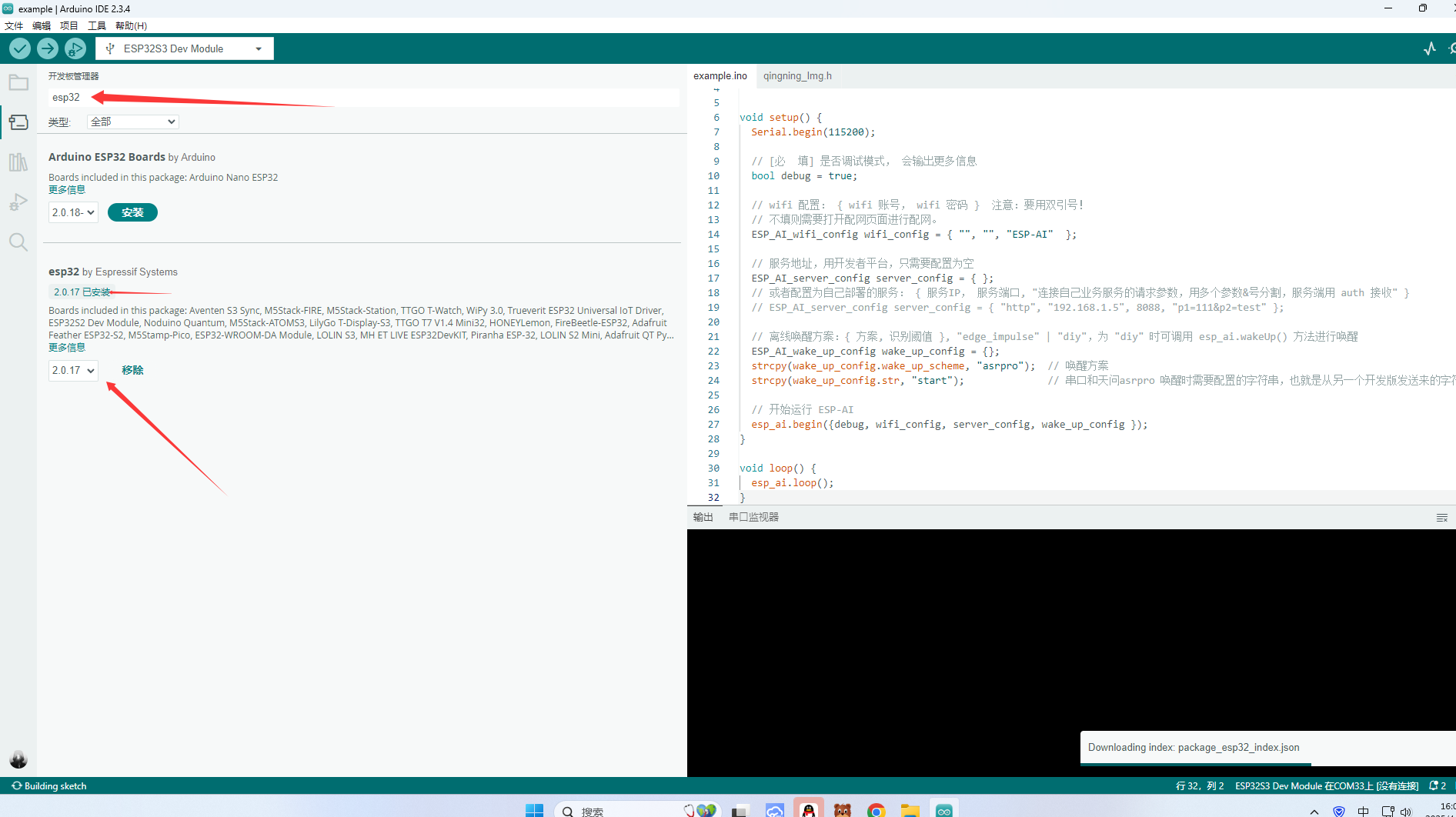Switch to the qingning_Img.h tab

(797, 75)
